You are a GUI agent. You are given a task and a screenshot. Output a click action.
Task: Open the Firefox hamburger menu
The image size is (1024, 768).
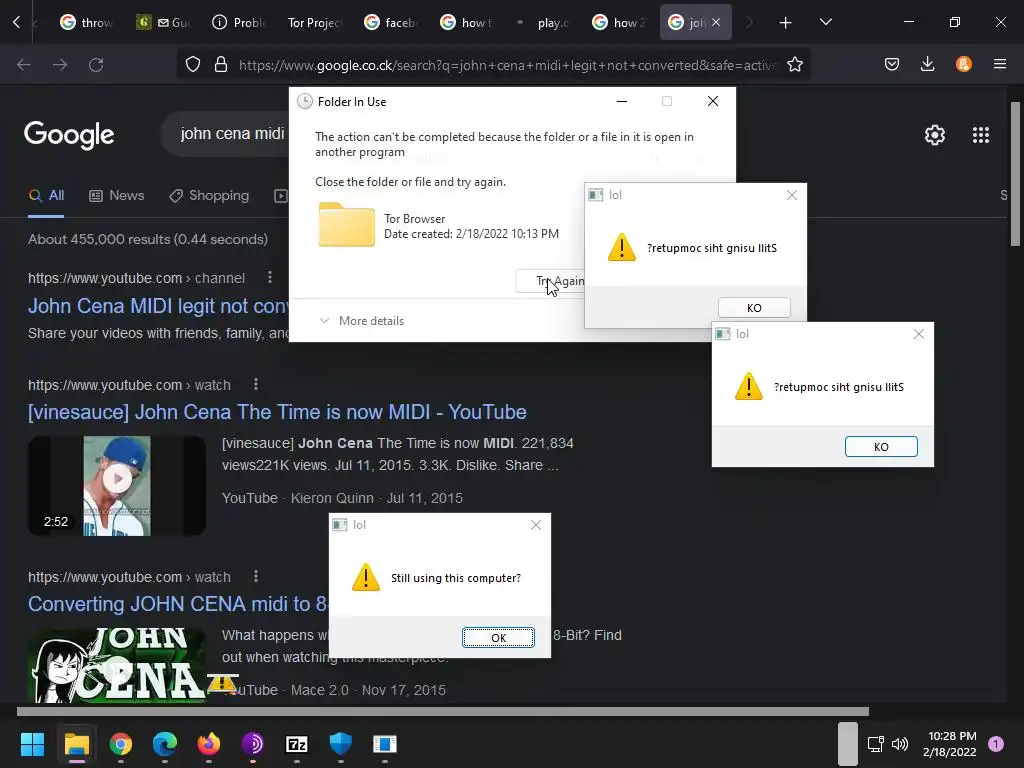(1000, 64)
